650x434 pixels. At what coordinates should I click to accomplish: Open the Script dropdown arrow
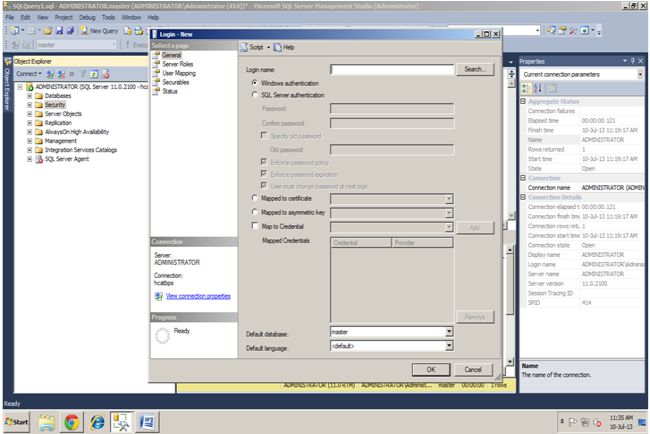click(268, 47)
